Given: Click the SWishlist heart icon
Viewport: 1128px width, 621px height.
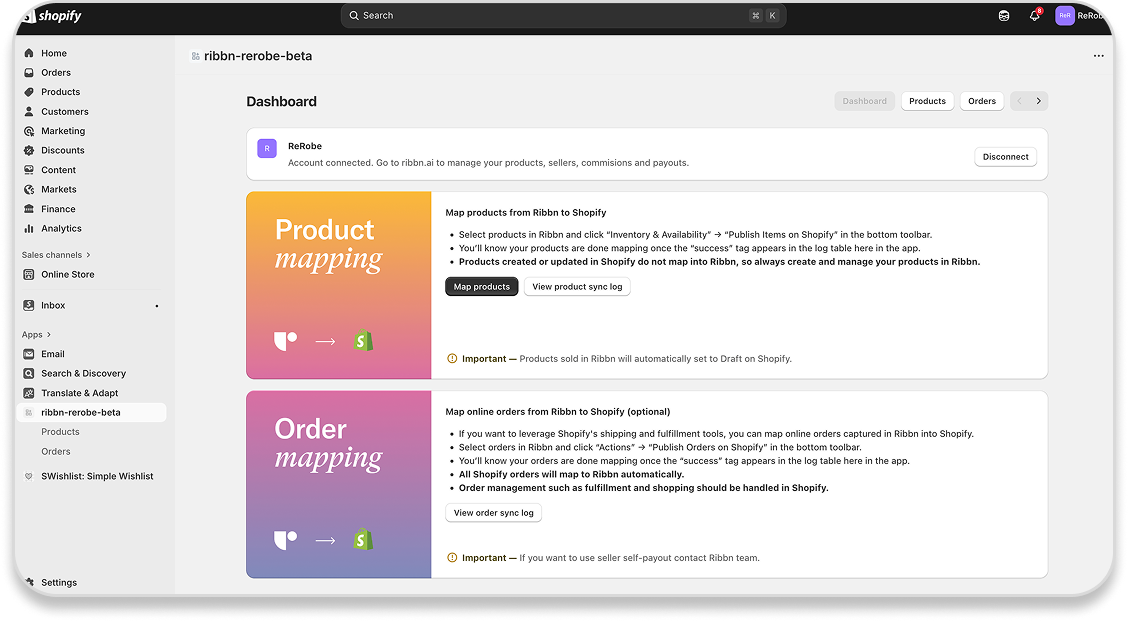Looking at the screenshot, I should [29, 476].
